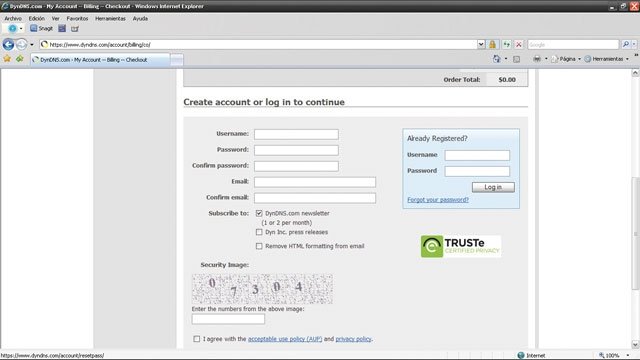This screenshot has width=640, height=360.
Task: Click the browser Forward arrow button
Action: click(x=22, y=44)
